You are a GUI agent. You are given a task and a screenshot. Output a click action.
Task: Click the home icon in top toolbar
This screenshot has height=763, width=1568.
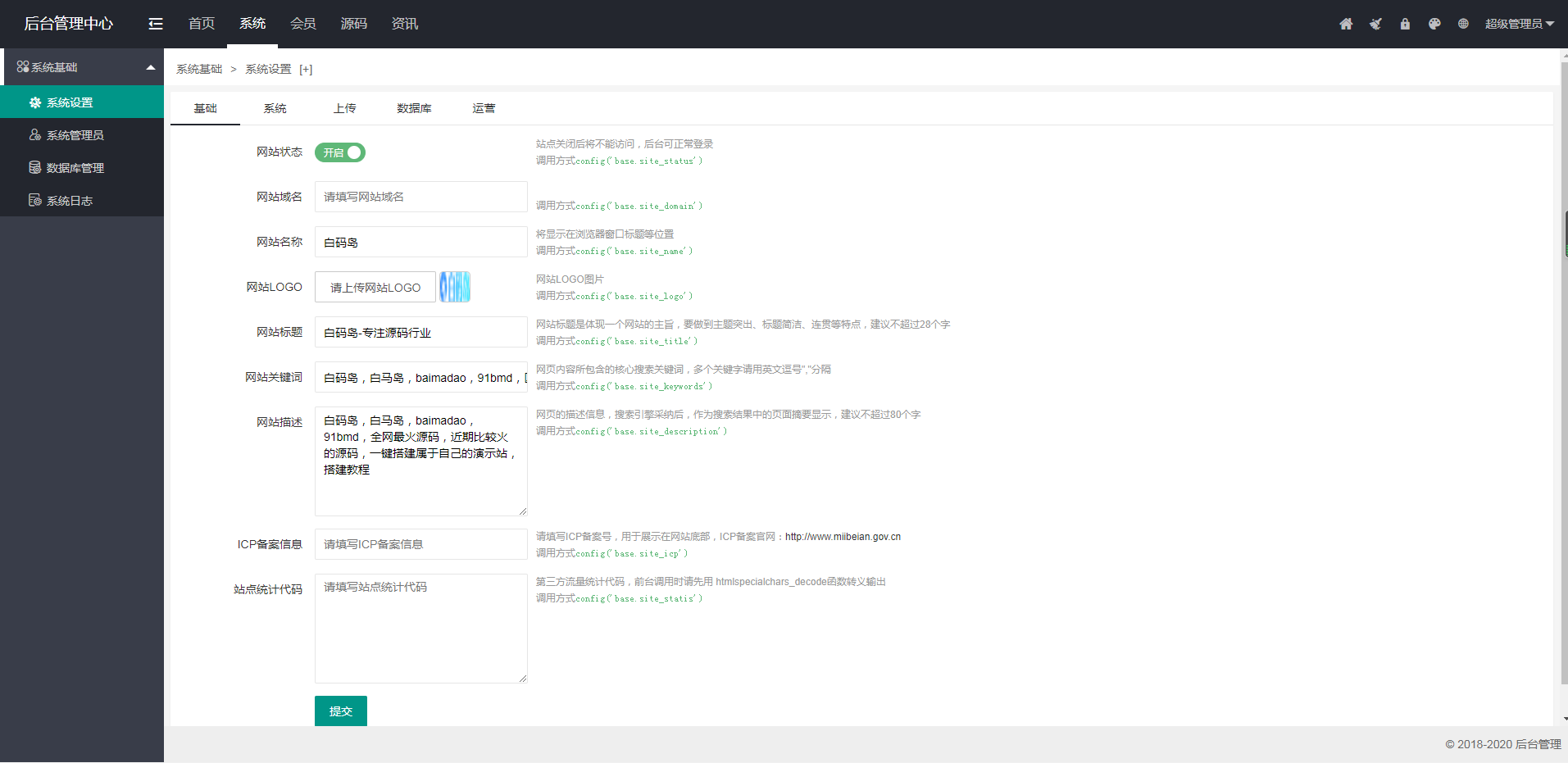1345,24
